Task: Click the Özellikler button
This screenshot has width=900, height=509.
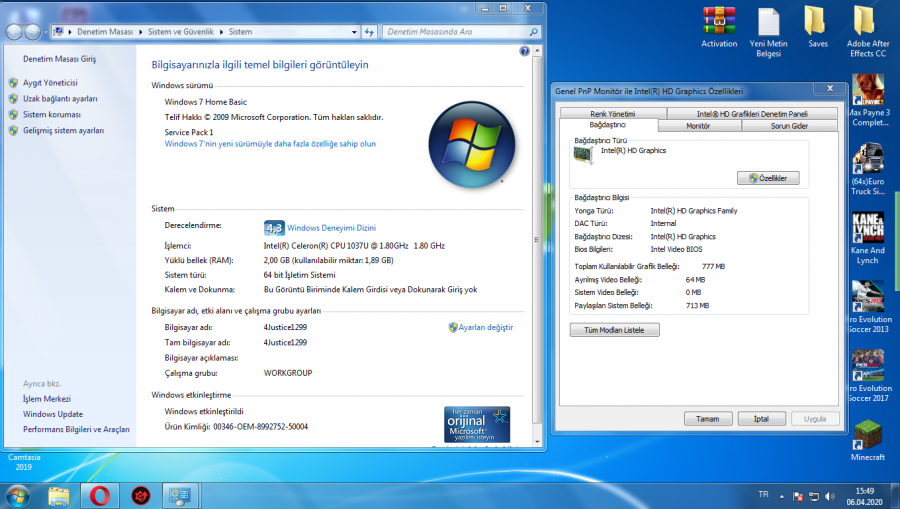Action: point(768,178)
